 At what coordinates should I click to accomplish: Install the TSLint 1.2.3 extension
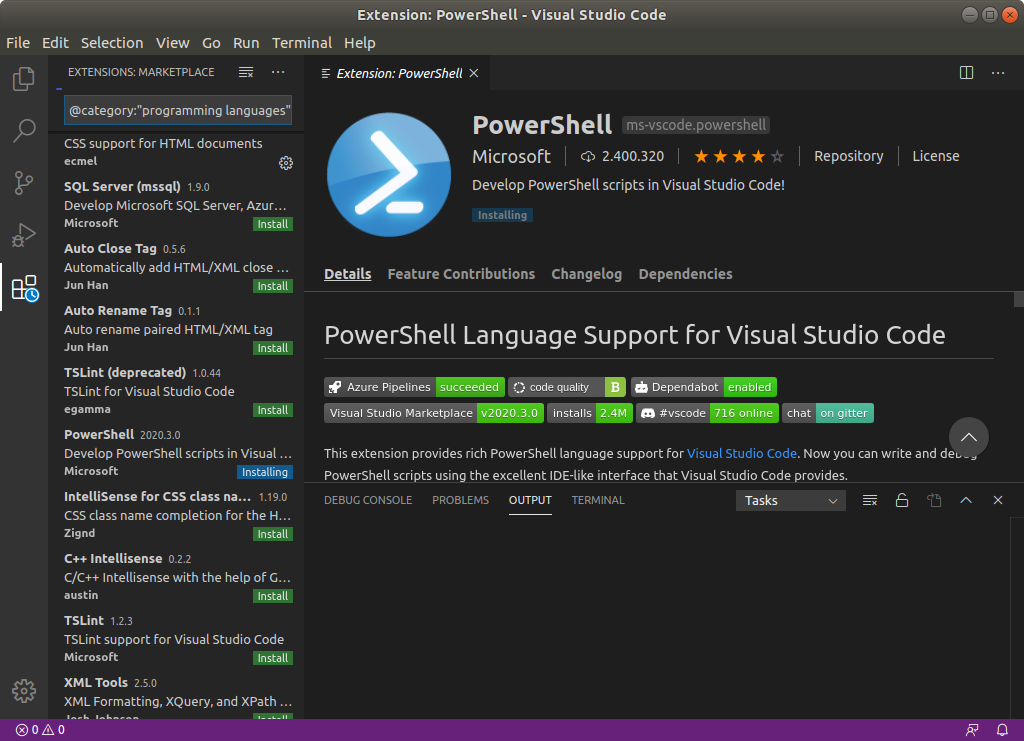click(273, 658)
